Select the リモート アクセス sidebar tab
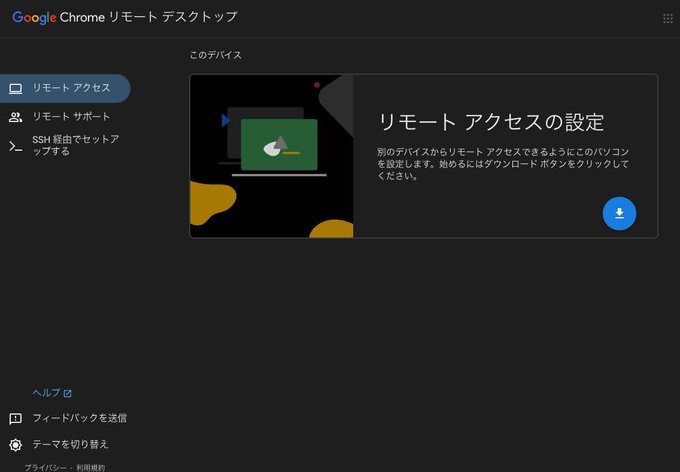The width and height of the screenshot is (680, 472). 65,88
